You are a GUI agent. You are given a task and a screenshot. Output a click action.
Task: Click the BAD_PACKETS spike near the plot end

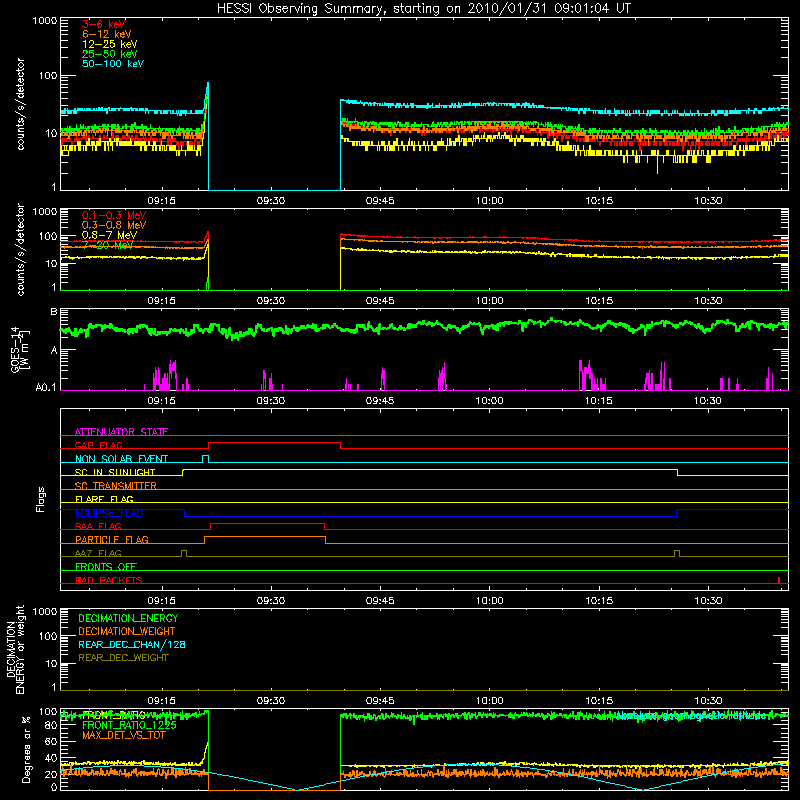coord(779,580)
